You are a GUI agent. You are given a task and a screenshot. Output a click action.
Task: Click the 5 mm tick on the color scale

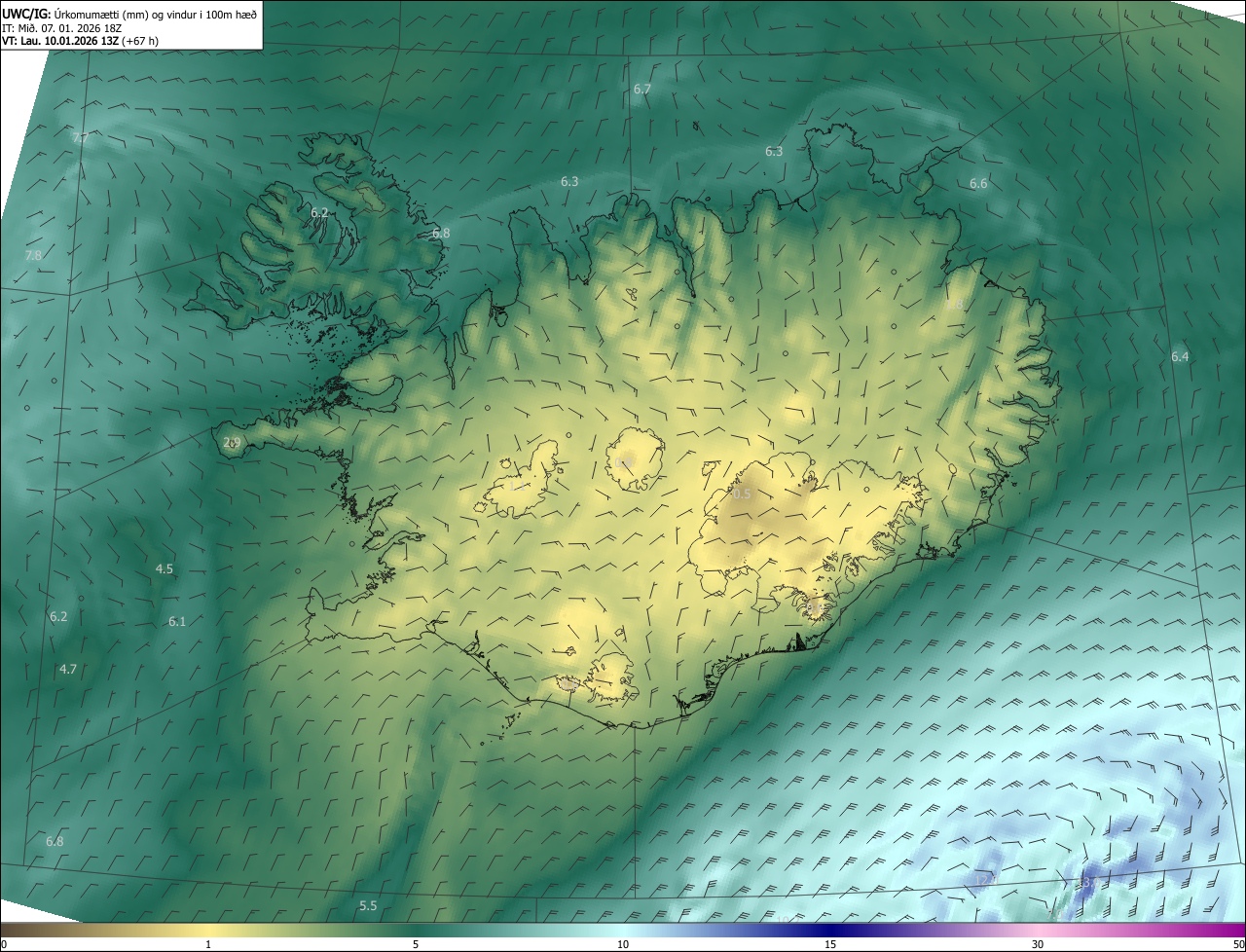416,944
